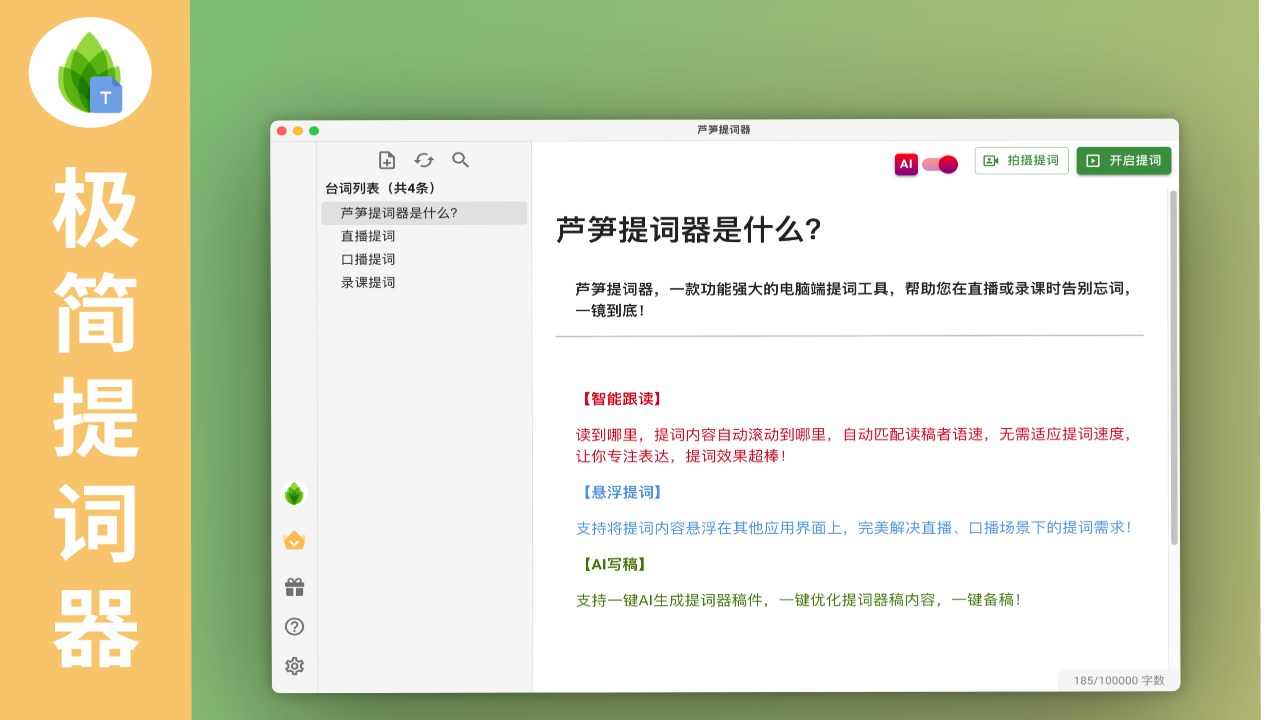Click the yellow window minimize button

point(298,131)
